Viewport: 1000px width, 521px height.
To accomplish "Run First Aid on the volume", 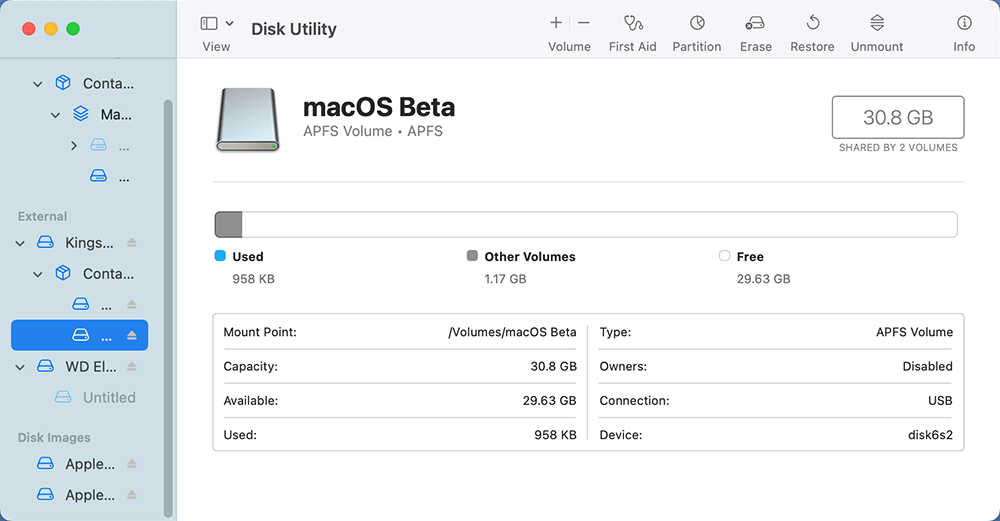I will coord(632,23).
